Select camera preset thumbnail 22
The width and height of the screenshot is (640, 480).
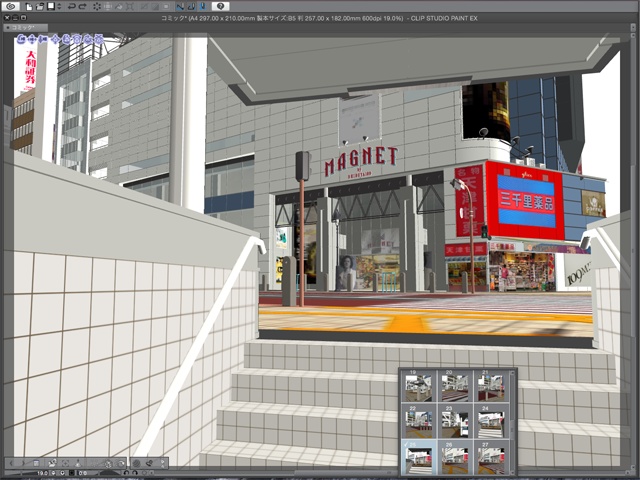point(419,421)
